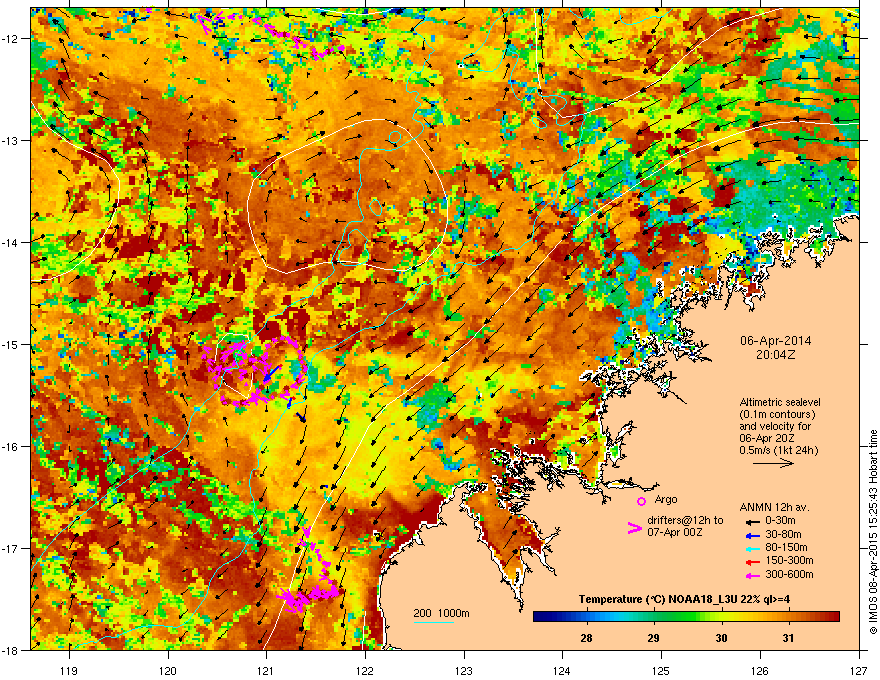Click the date label 06-Apr-2014
The width and height of the screenshot is (880, 680).
pyautogui.click(x=776, y=341)
